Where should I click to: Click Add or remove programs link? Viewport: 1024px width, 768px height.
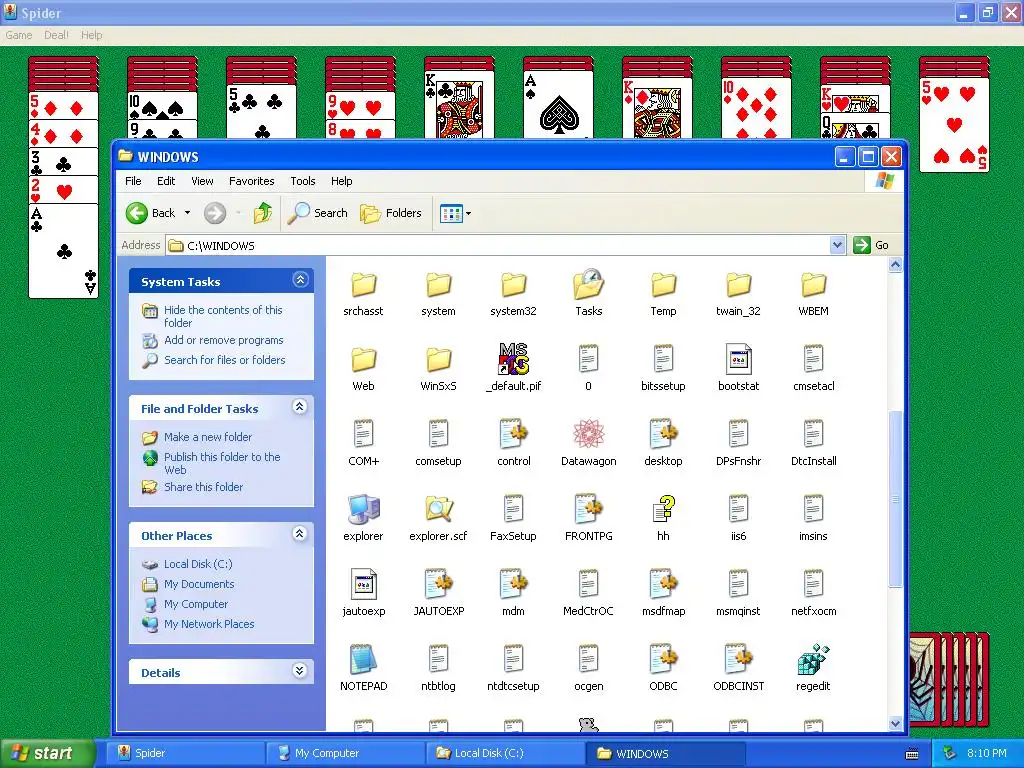(x=223, y=340)
